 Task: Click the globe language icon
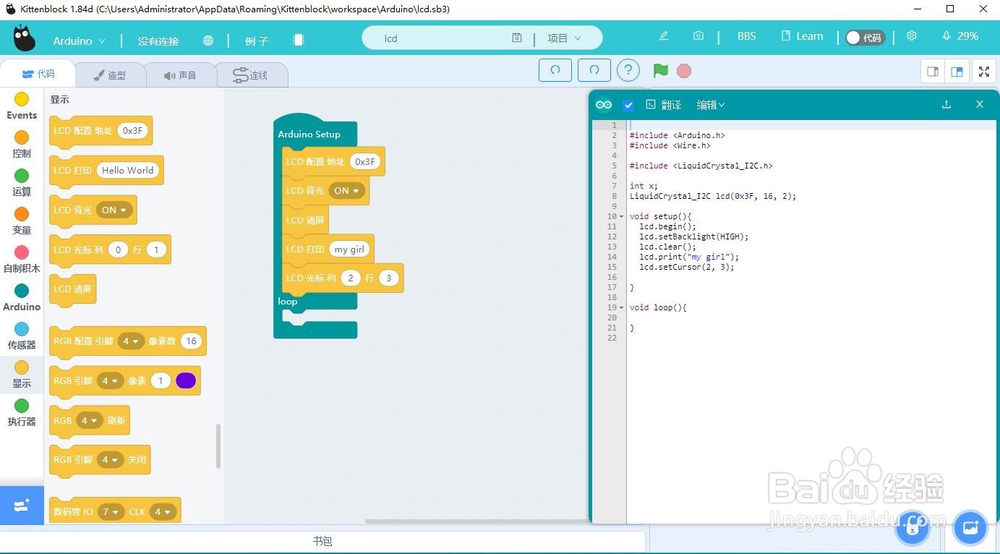pos(208,40)
